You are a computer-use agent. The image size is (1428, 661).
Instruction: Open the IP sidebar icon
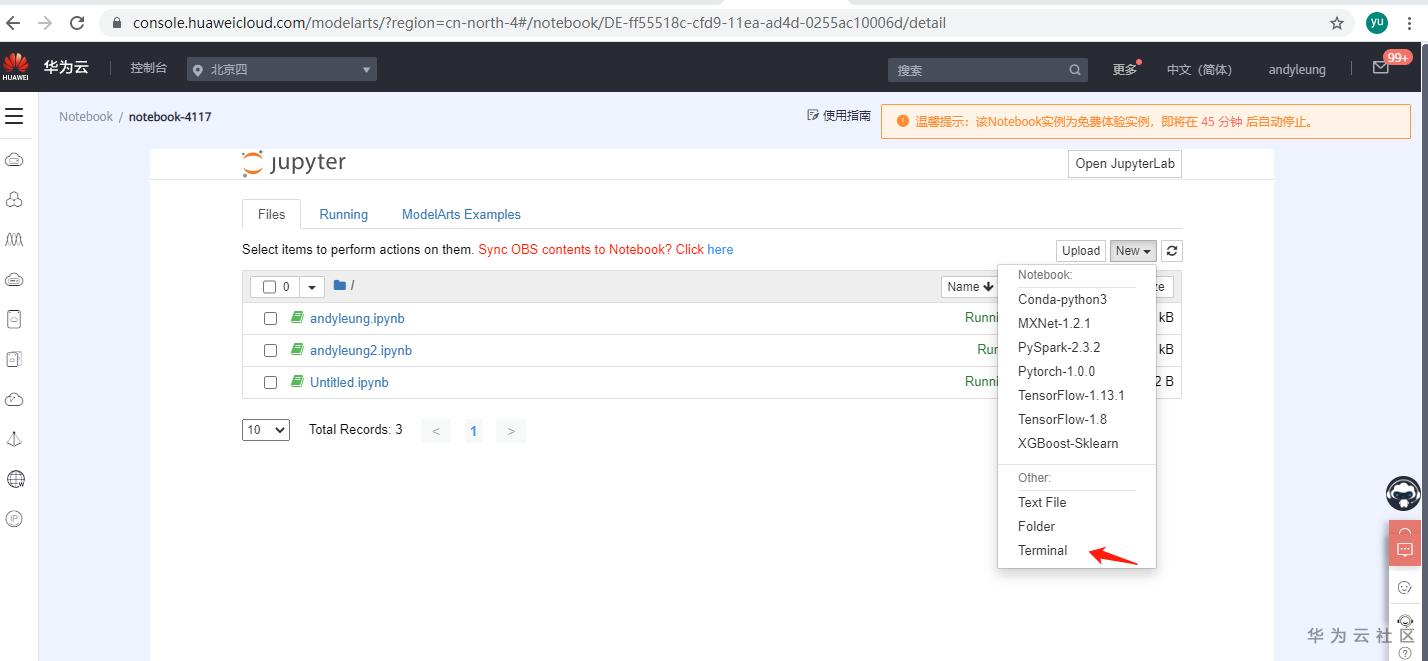14,518
